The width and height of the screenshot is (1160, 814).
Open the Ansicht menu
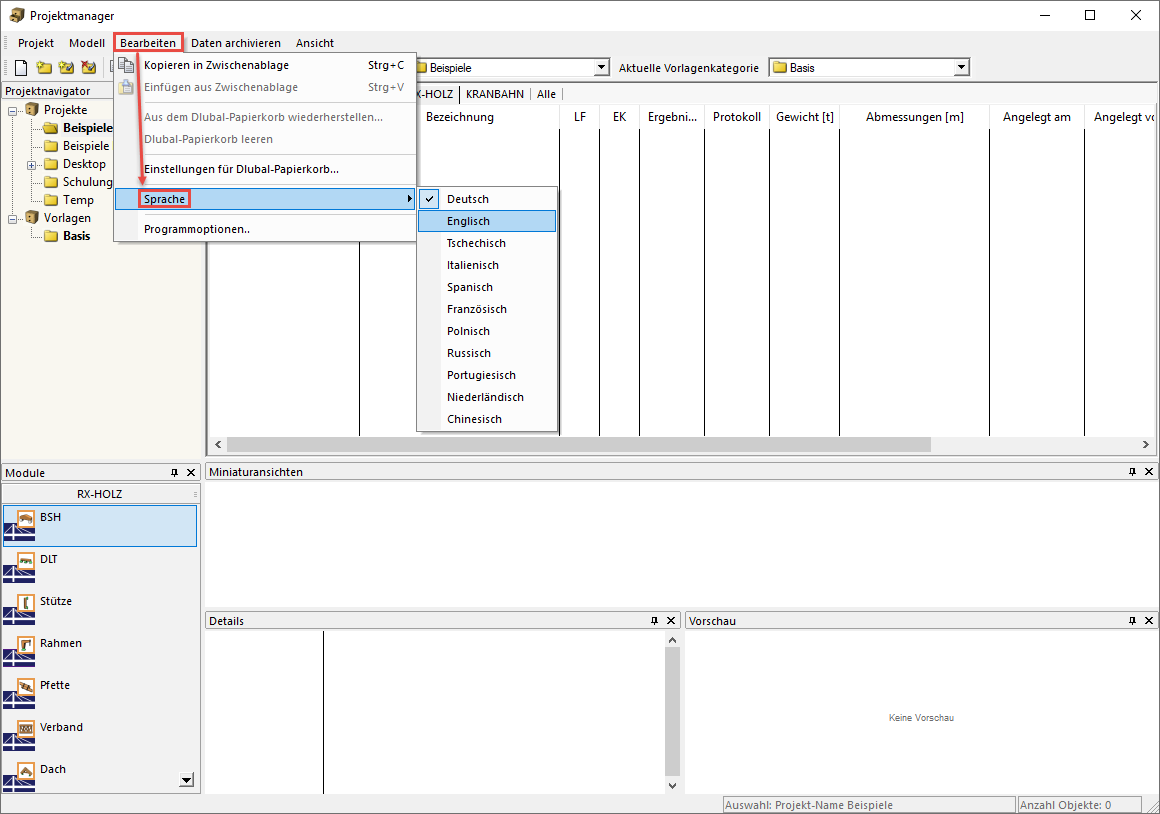(x=315, y=43)
